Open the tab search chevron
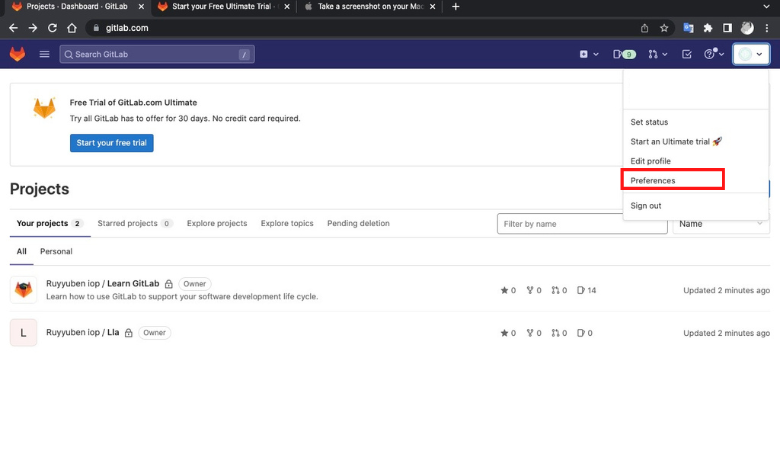780x470 pixels. point(766,6)
